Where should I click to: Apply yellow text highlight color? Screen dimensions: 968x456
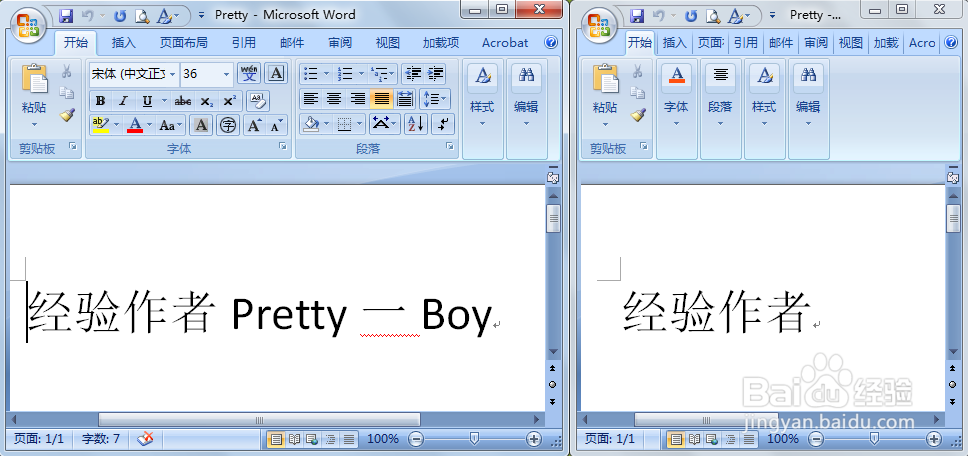click(100, 125)
